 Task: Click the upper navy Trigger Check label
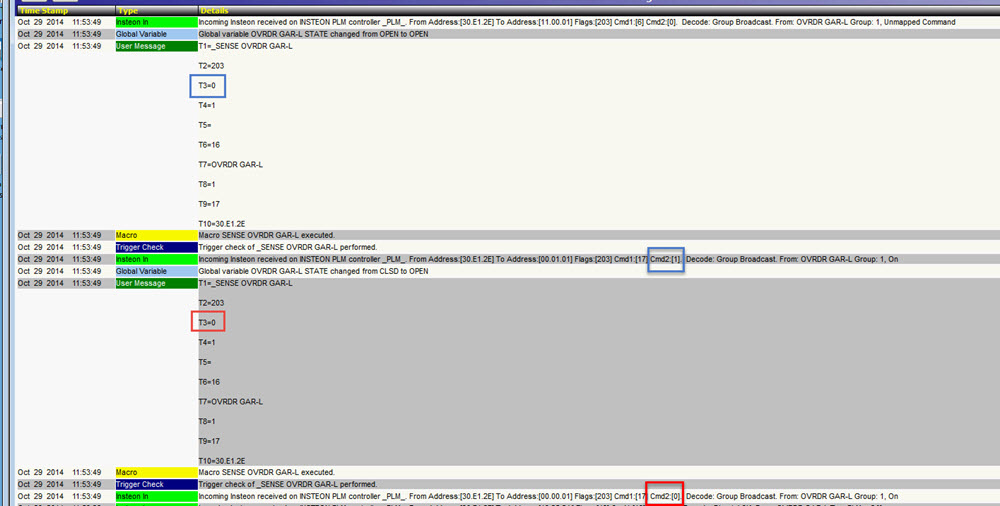tap(140, 247)
